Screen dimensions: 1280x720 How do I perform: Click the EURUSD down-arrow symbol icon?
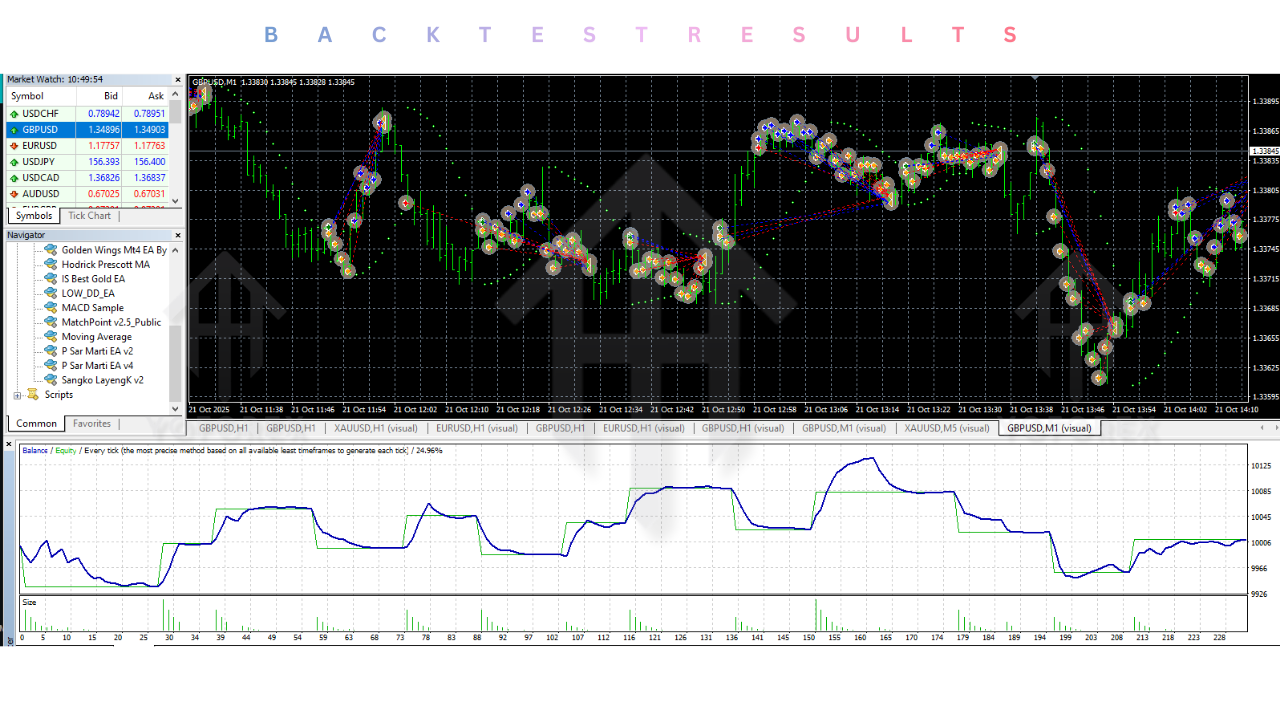click(x=14, y=146)
